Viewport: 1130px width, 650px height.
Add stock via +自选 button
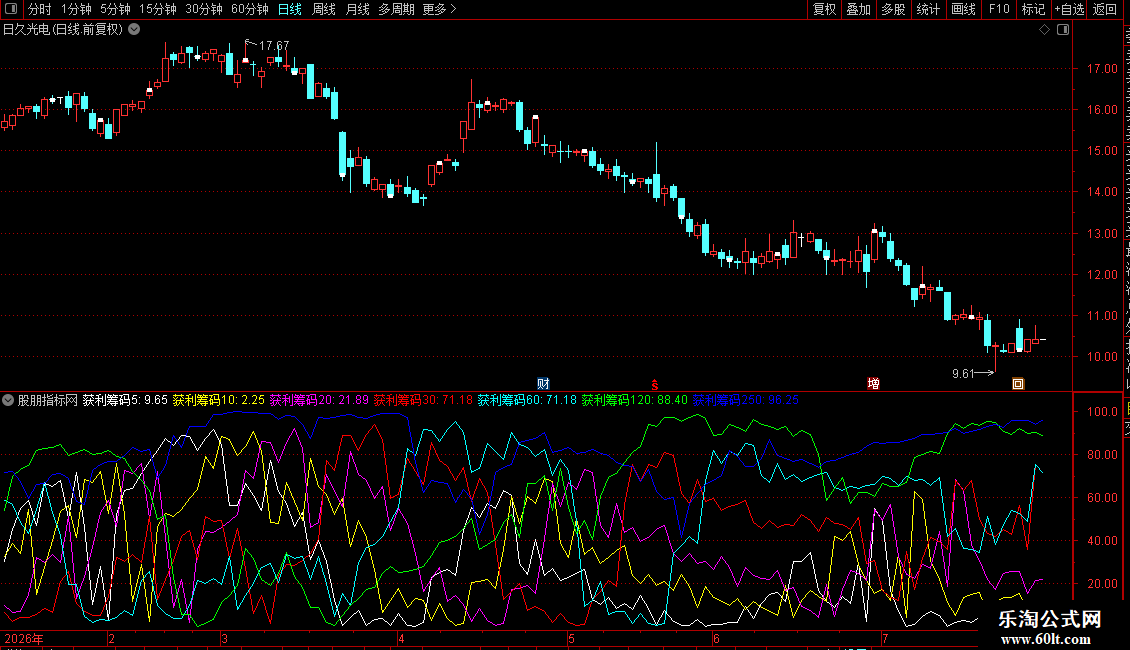pyautogui.click(x=1069, y=9)
